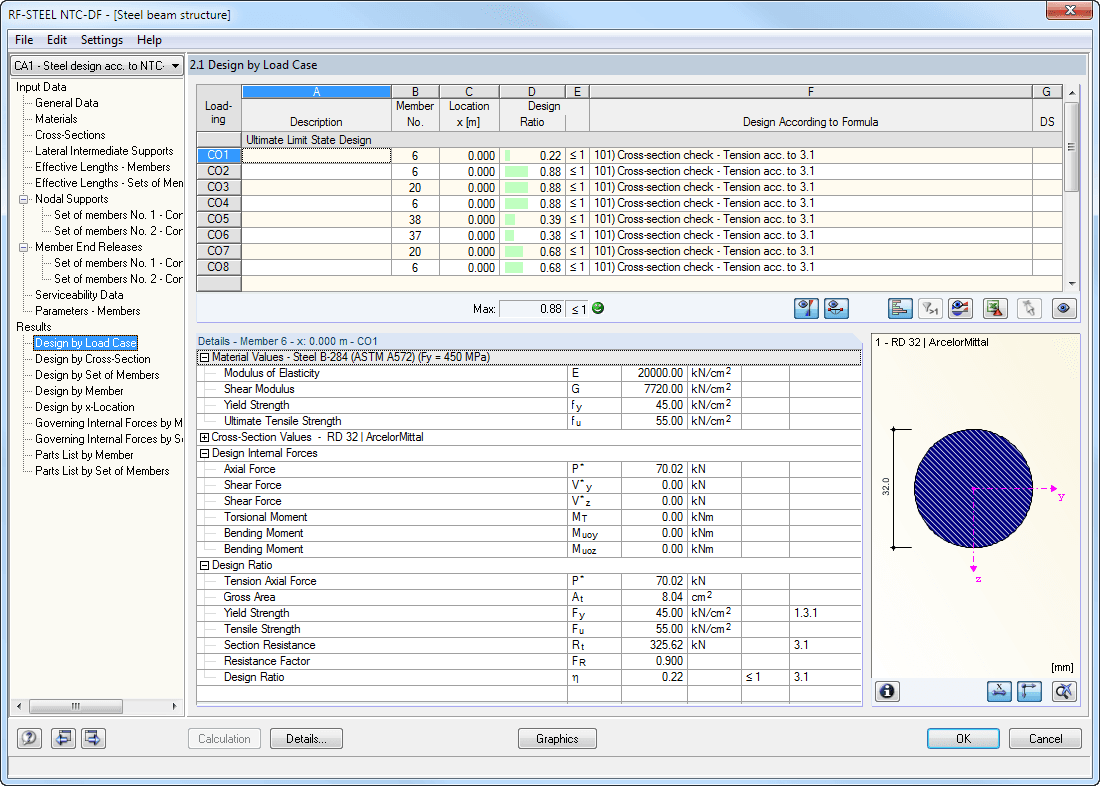The image size is (1100, 786).
Task: Click the info button below the cross-section view
Action: pos(887,691)
